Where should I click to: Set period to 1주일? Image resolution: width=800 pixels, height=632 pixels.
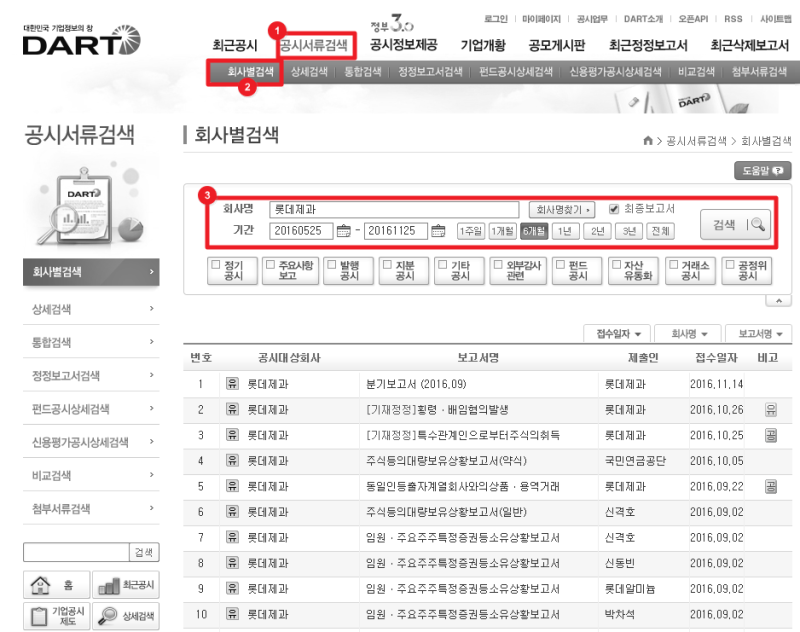point(470,231)
